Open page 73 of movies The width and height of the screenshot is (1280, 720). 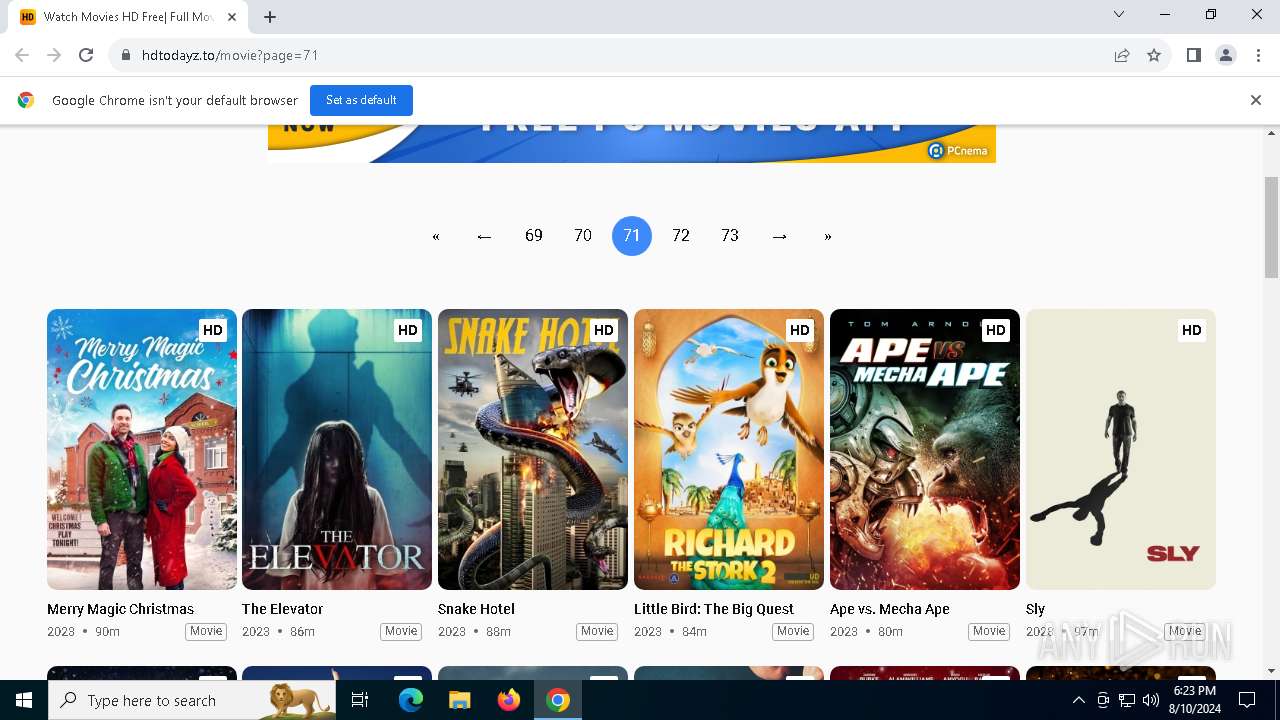(x=730, y=236)
